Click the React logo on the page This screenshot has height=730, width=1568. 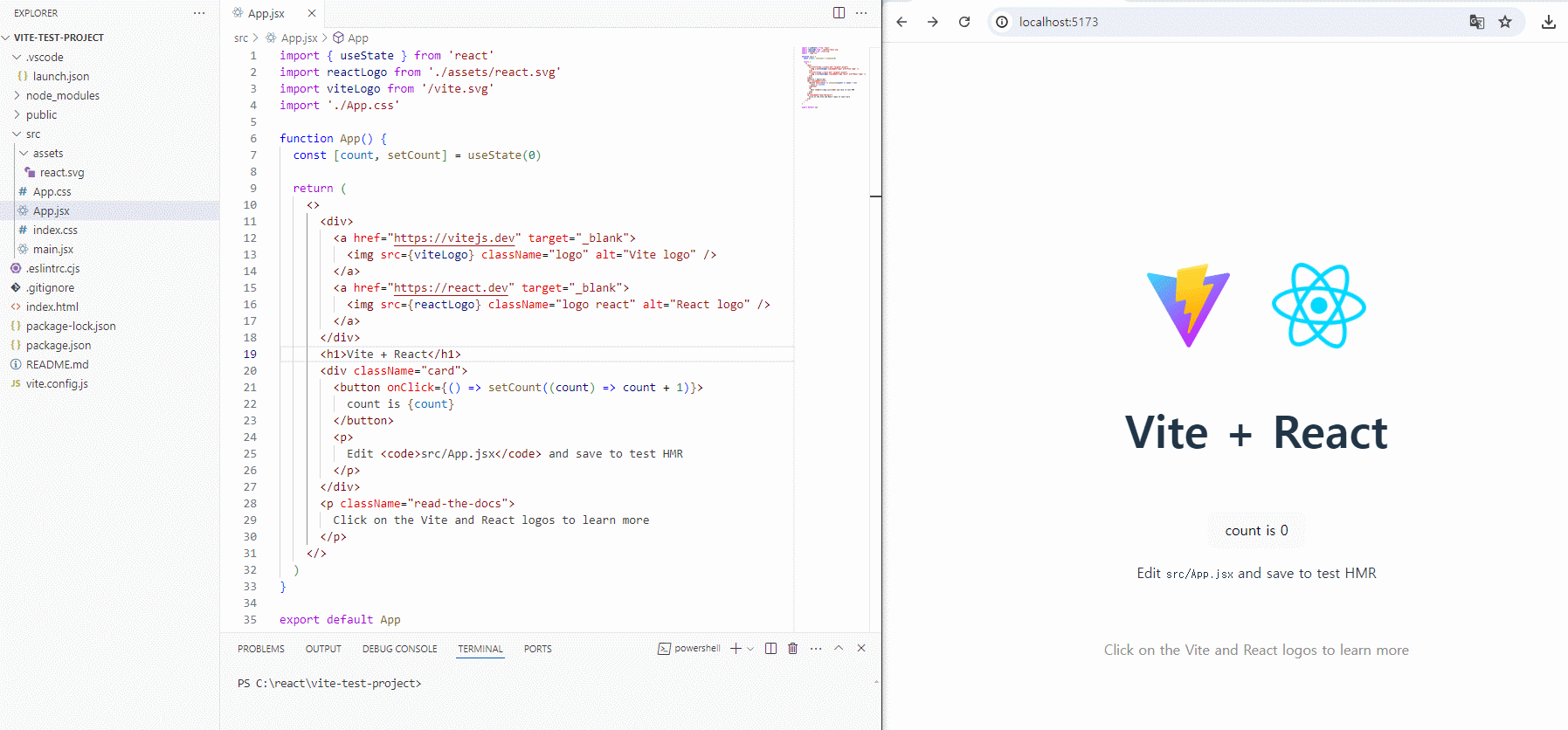pos(1319,306)
